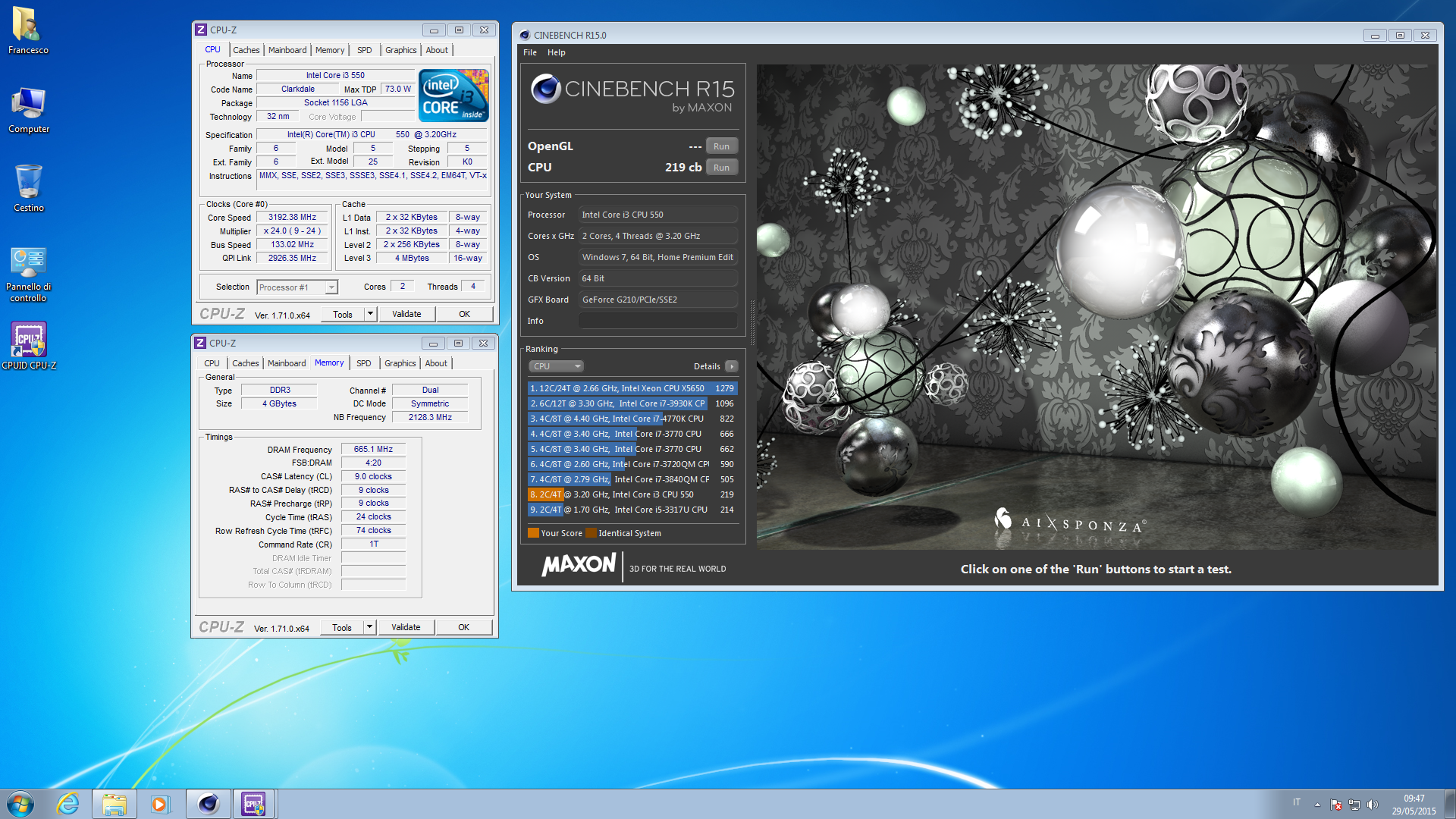Open the Cestino recycle bin icon
Viewport: 1456px width, 819px height.
28,188
